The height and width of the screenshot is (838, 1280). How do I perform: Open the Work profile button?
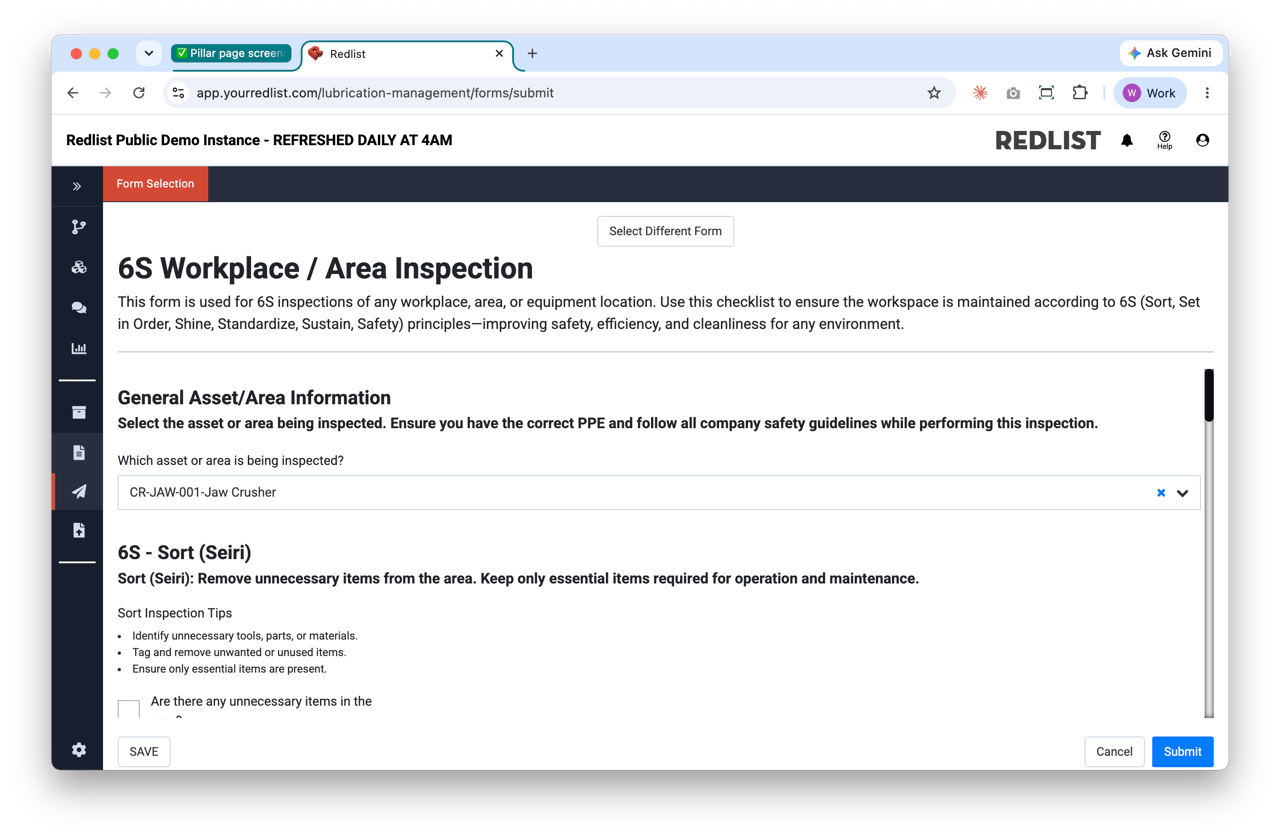coord(1150,93)
